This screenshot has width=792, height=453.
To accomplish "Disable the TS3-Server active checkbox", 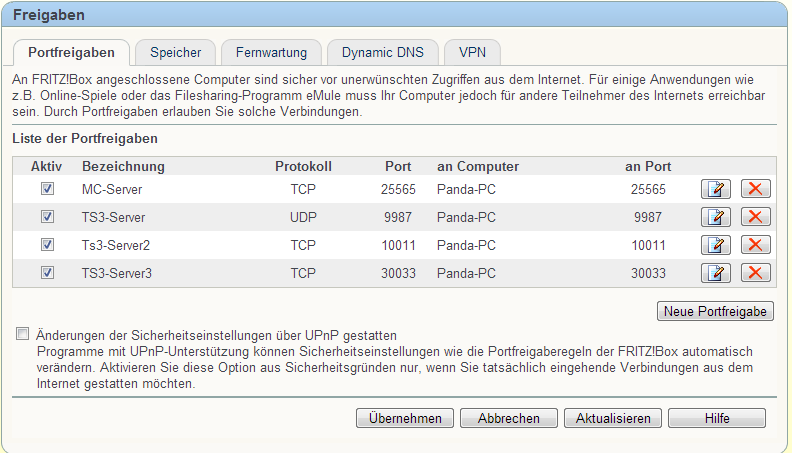I will click(47, 217).
